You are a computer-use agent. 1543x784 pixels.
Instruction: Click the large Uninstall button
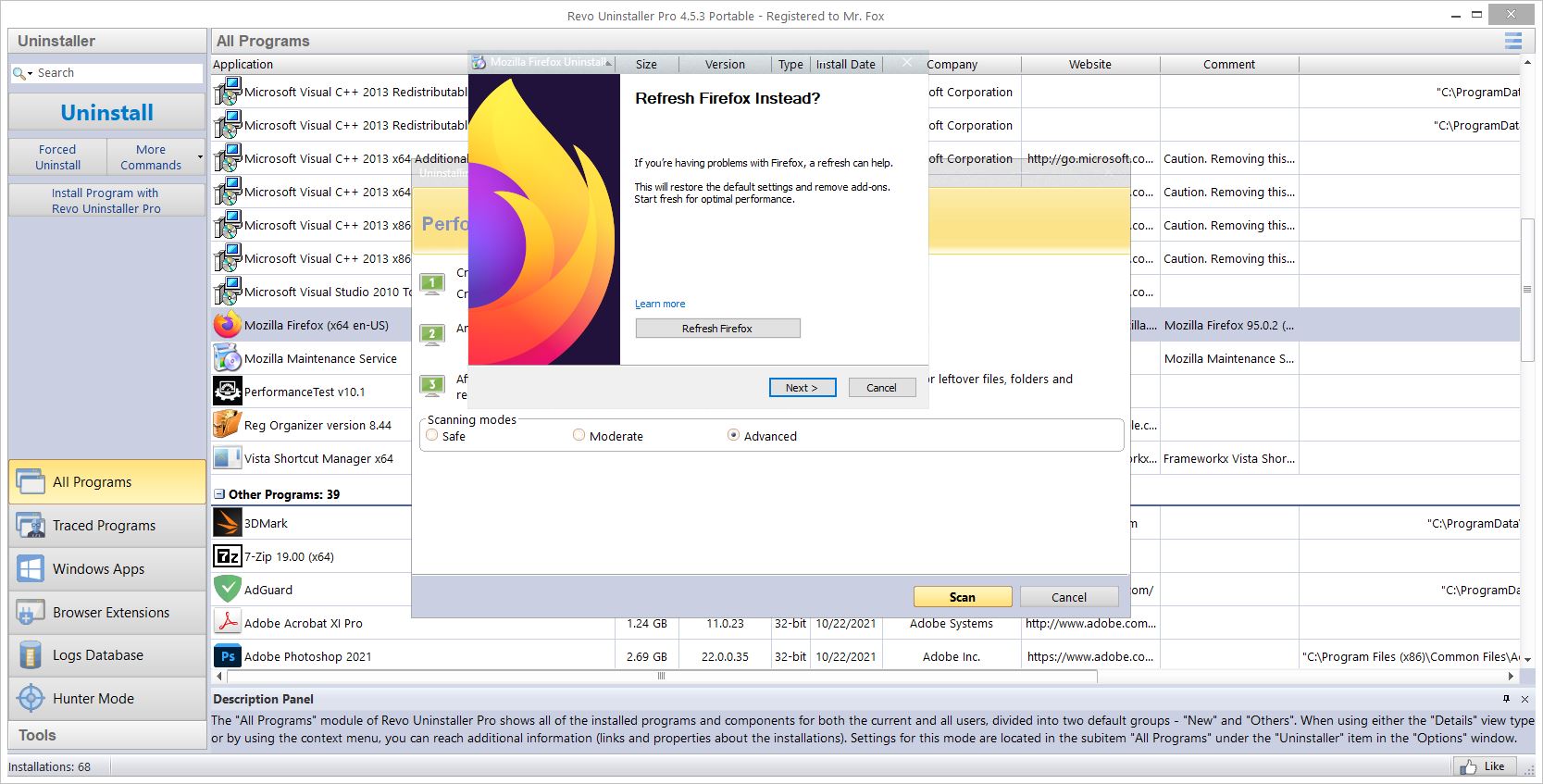[107, 112]
